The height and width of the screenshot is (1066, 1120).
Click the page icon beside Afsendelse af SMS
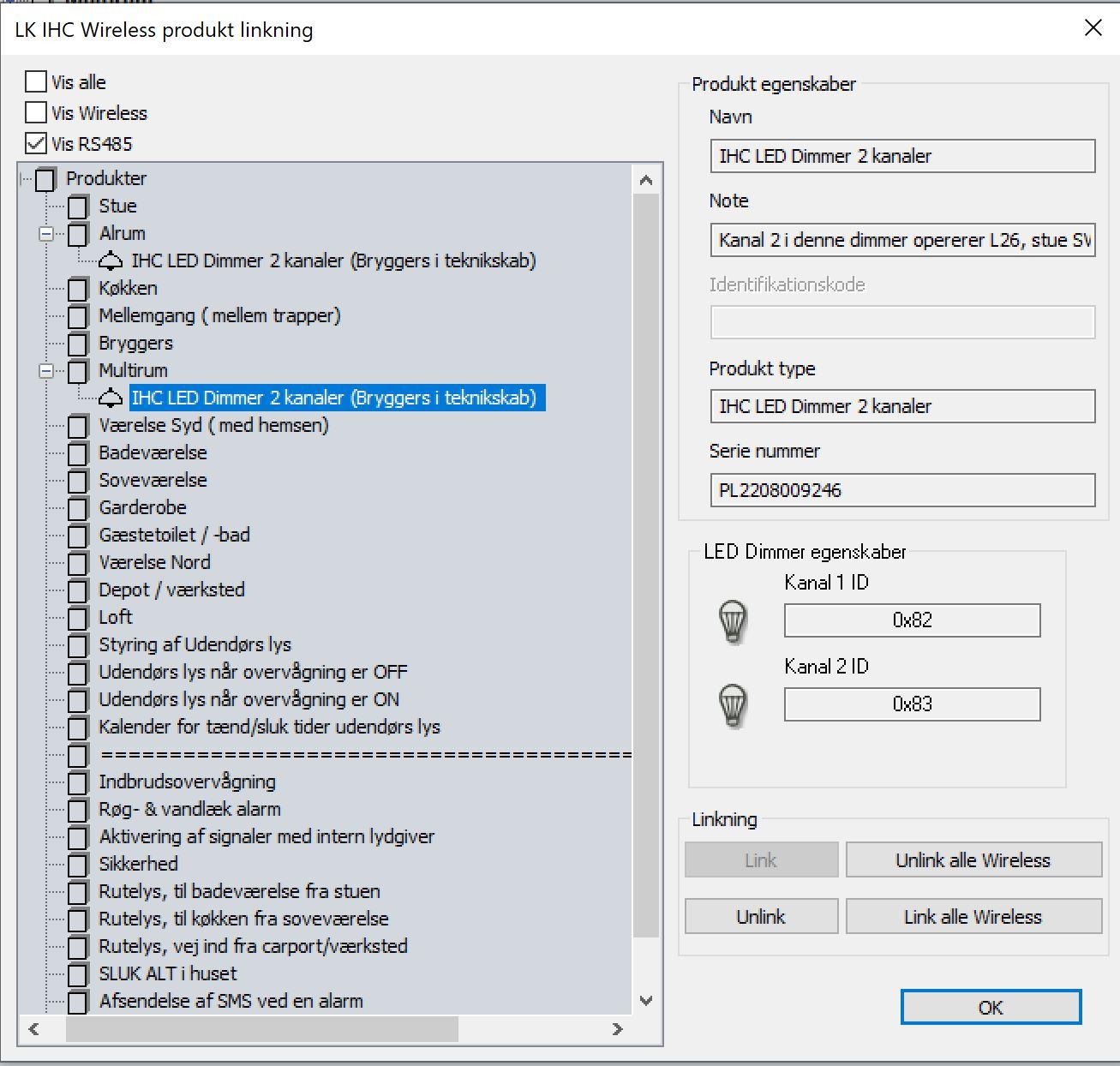[x=78, y=1002]
